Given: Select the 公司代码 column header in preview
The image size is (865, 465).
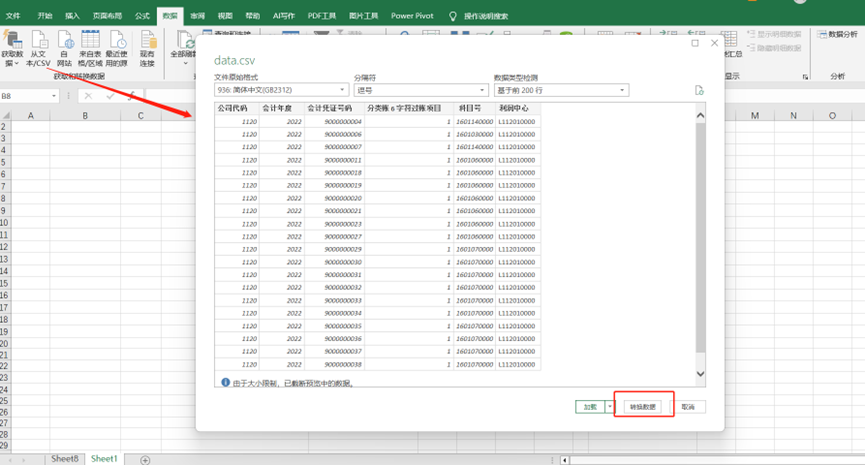Looking at the screenshot, I should click(237, 108).
